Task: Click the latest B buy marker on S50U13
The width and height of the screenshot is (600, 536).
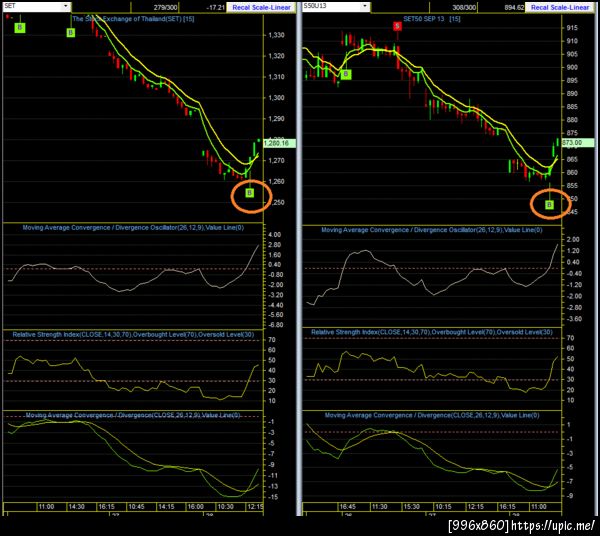Action: (x=549, y=205)
